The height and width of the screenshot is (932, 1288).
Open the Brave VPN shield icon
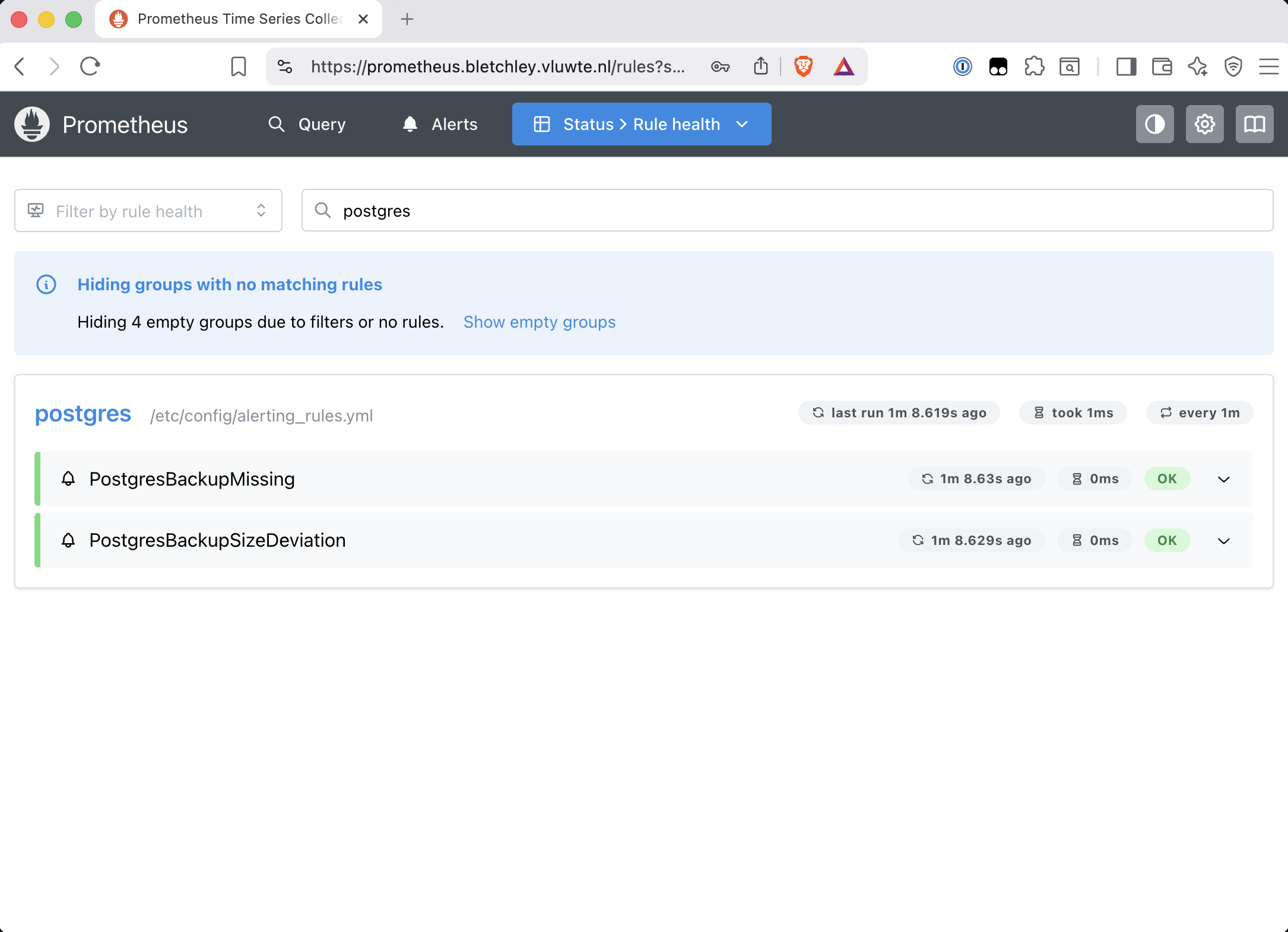point(1233,66)
